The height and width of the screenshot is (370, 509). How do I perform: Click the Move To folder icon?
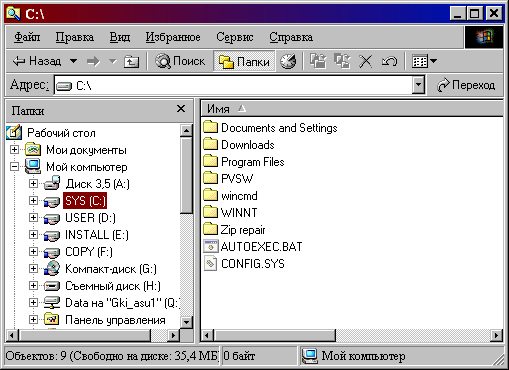318,61
